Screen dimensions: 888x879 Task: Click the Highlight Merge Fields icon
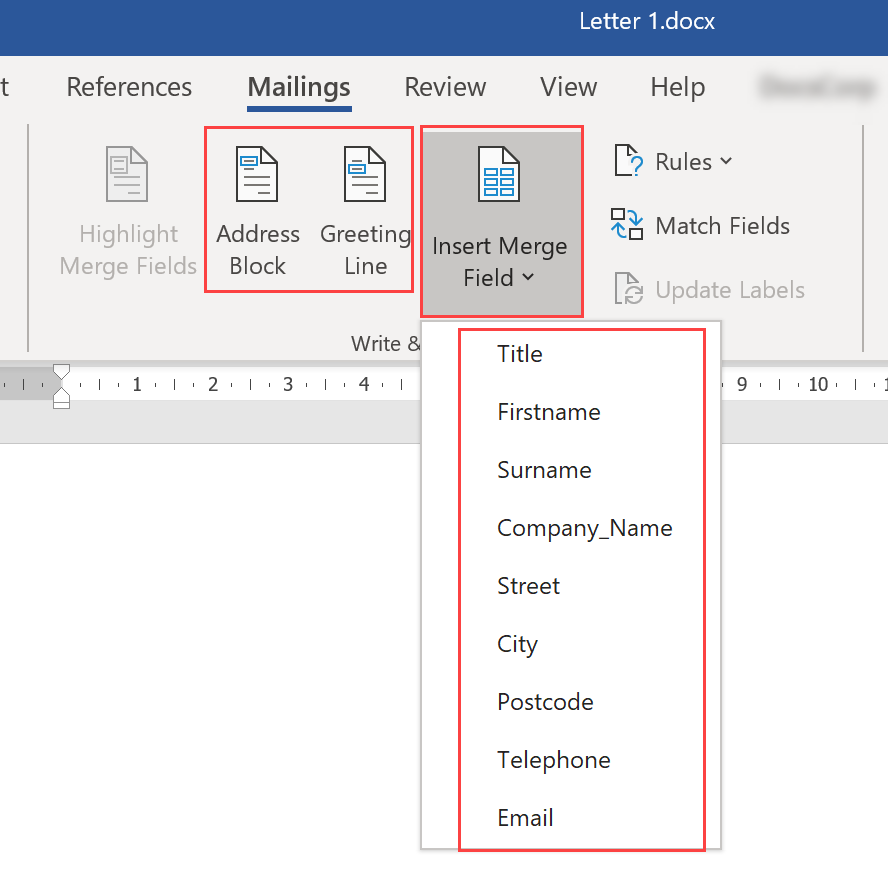point(127,175)
